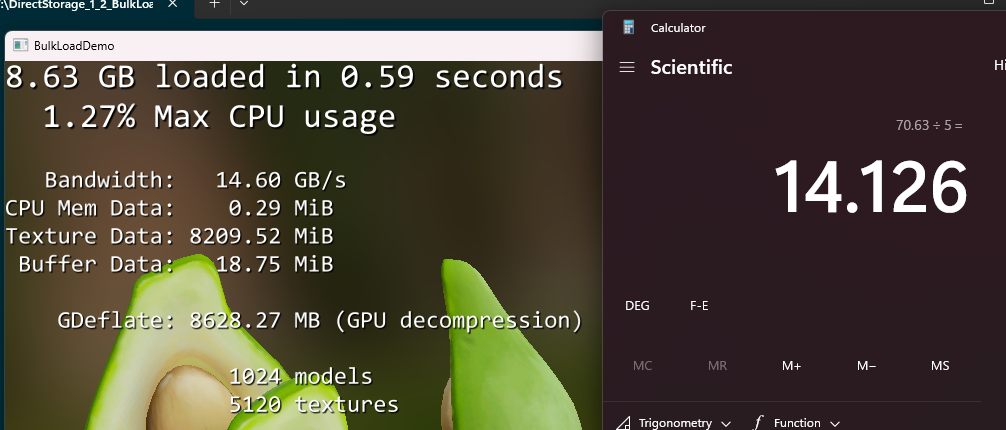Toggle F-E scientific notation
Viewport: 1006px width, 430px height.
pyautogui.click(x=699, y=305)
